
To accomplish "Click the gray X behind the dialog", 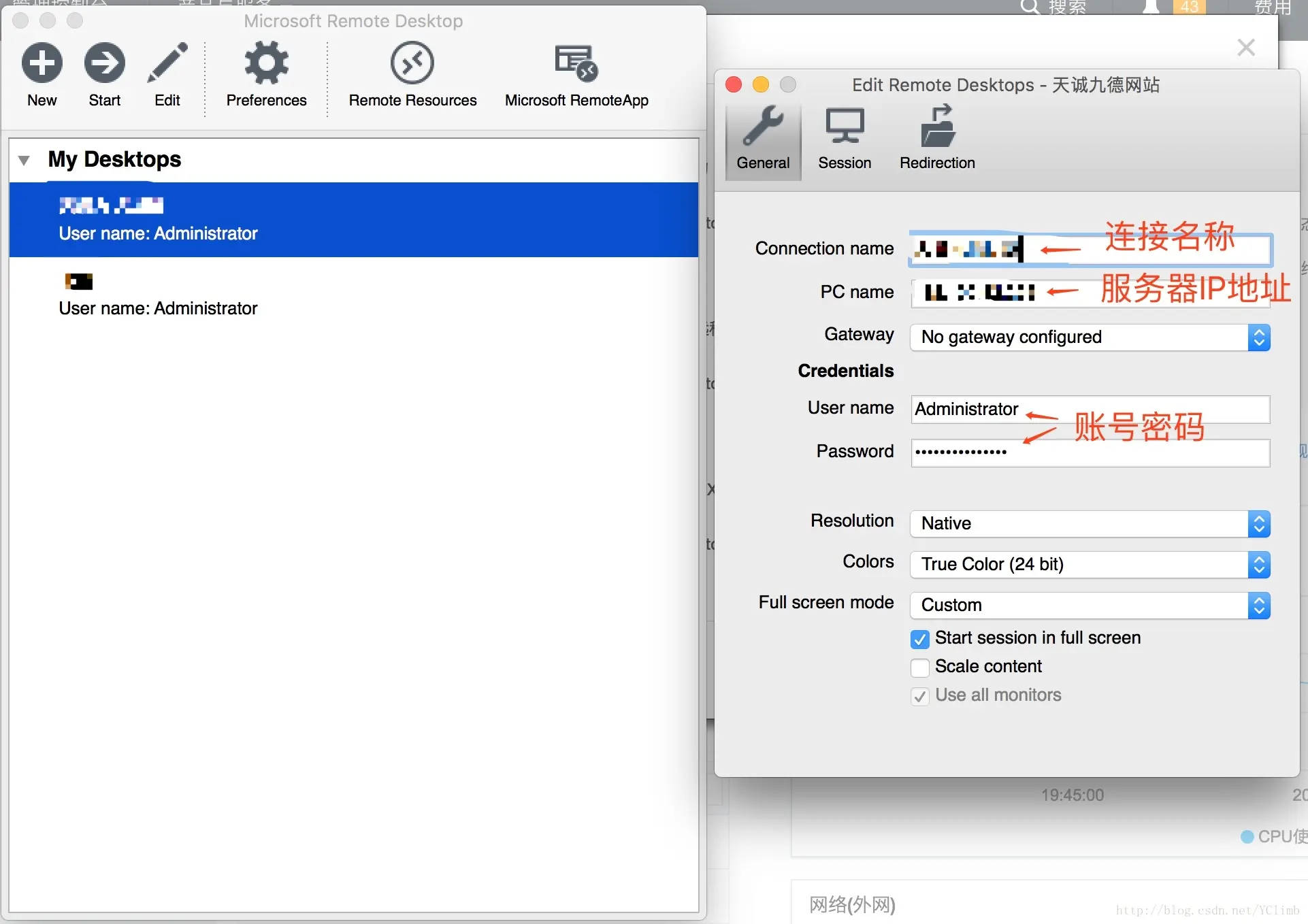I will tap(1246, 48).
